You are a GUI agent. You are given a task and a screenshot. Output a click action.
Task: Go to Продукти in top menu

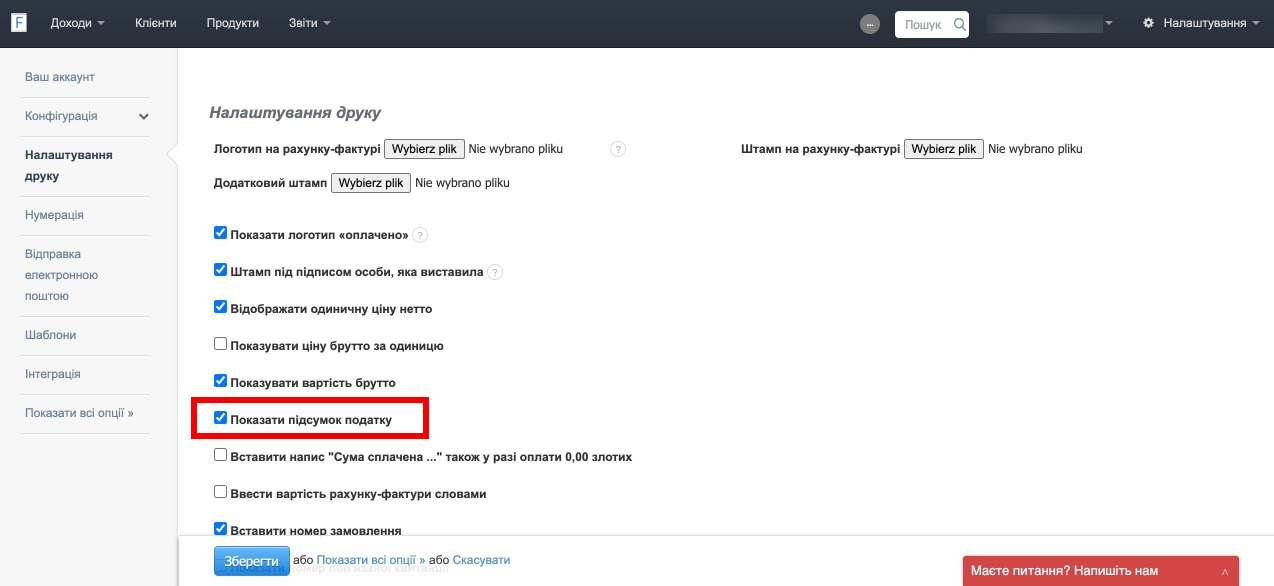tap(233, 23)
